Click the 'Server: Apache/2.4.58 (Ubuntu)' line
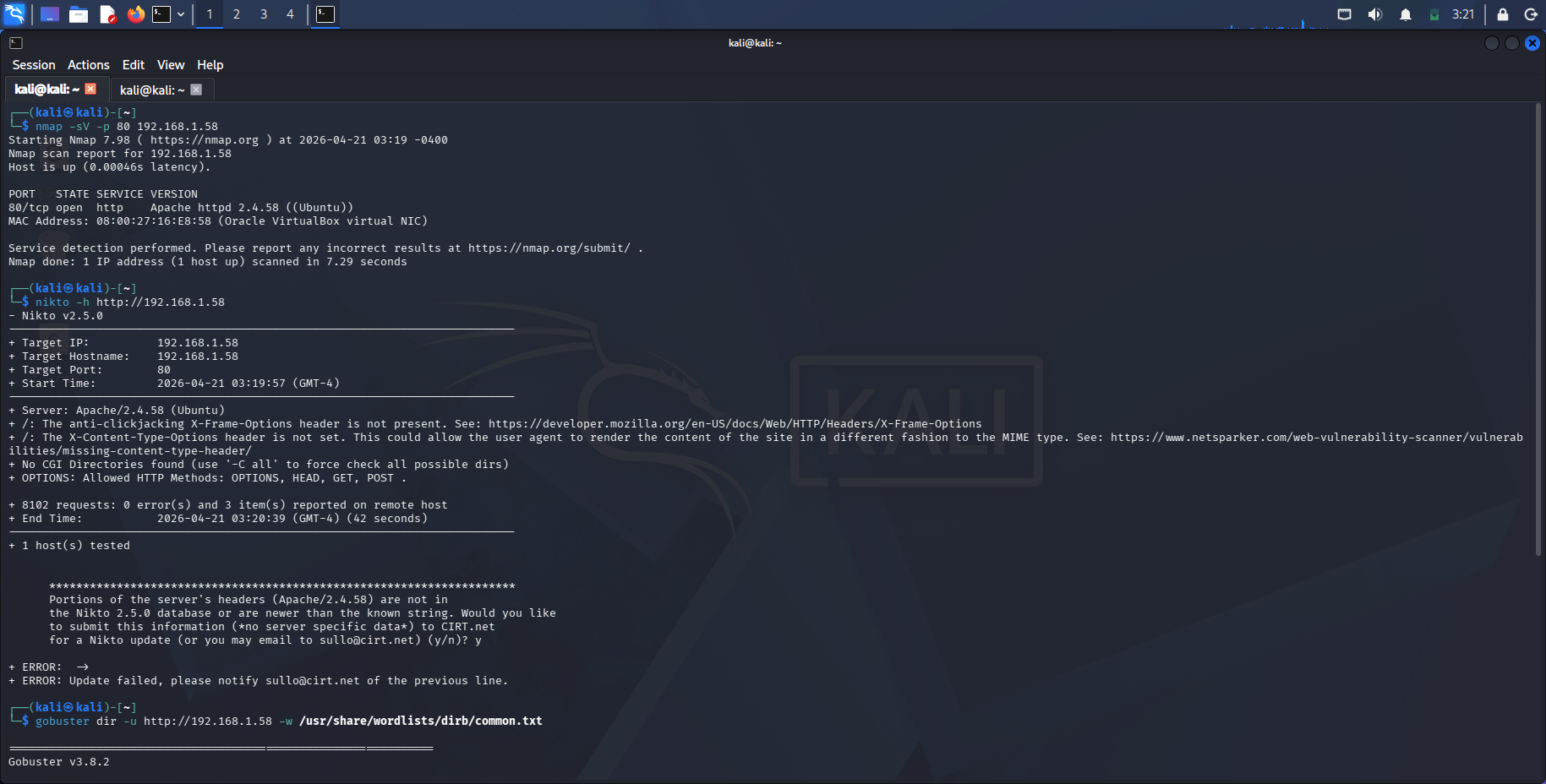The width and height of the screenshot is (1546, 784). tap(117, 411)
